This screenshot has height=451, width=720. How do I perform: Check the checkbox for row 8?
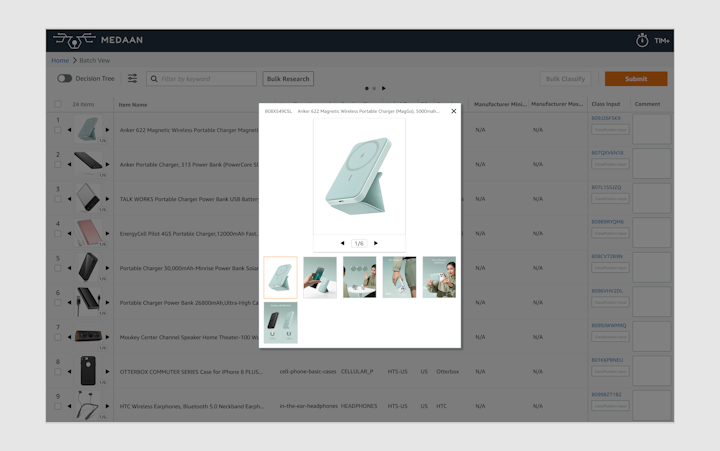pyautogui.click(x=58, y=372)
